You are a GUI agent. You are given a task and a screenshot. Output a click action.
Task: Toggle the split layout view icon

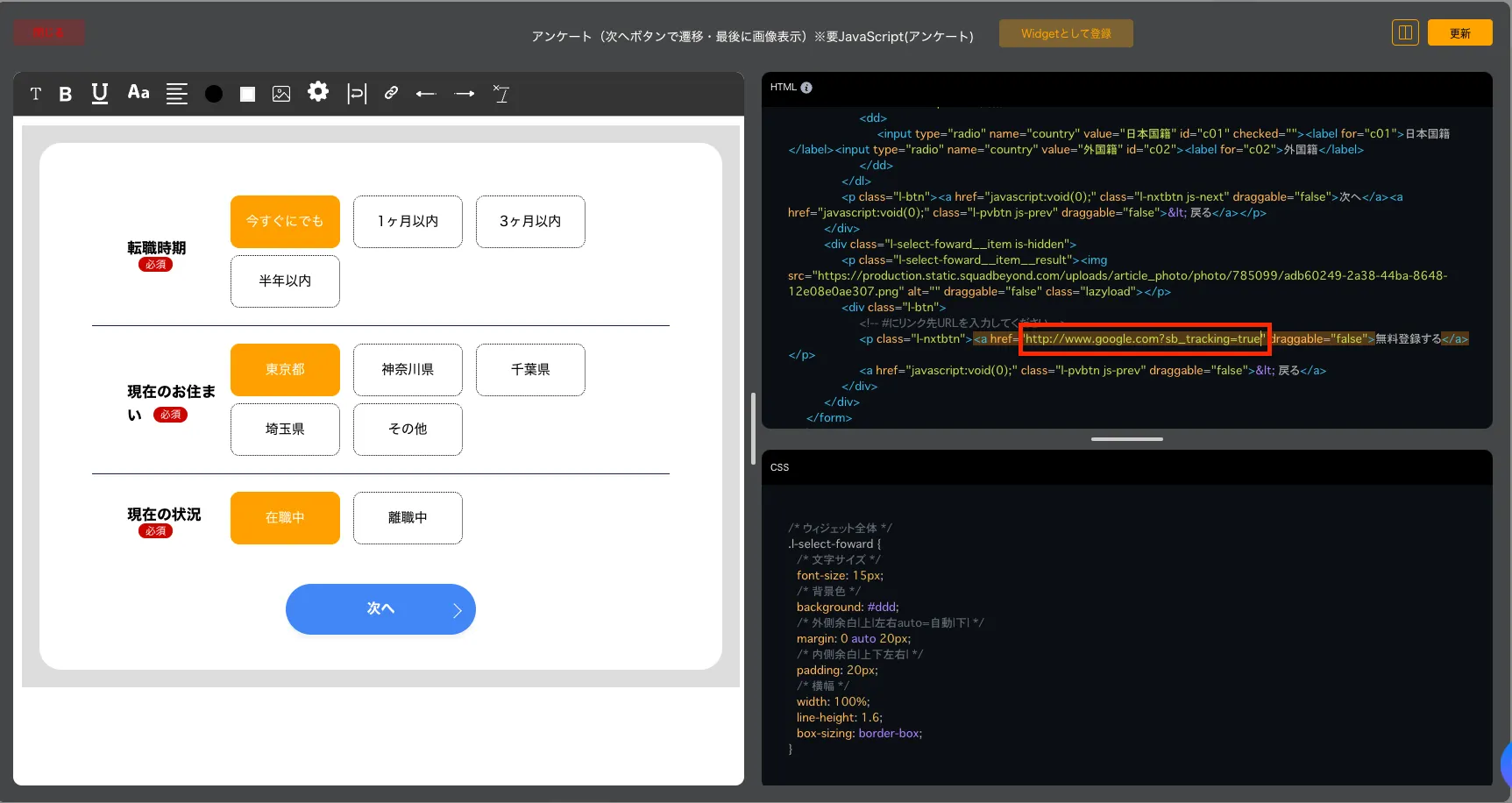point(1404,33)
